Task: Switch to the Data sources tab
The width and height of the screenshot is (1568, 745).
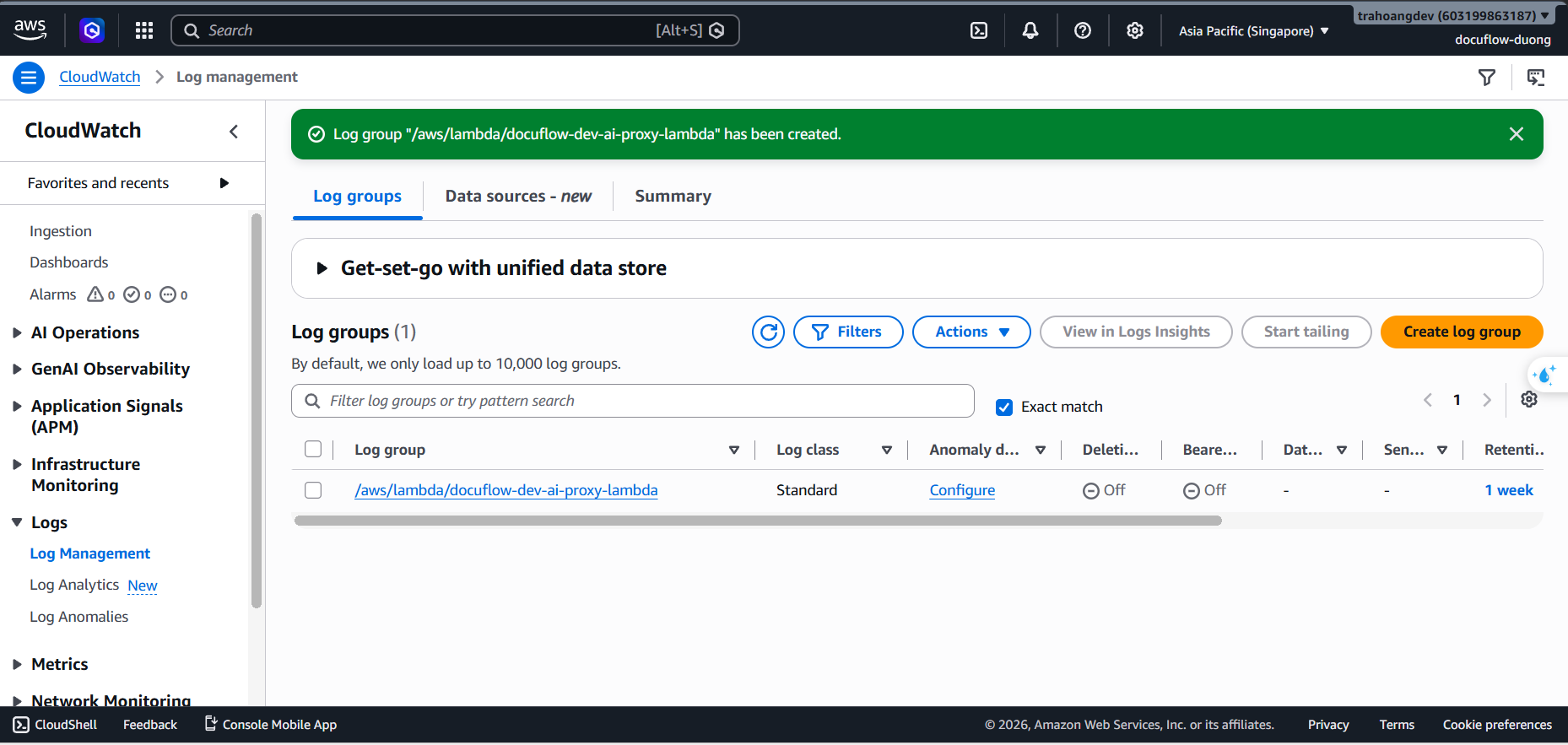Action: [x=518, y=197]
